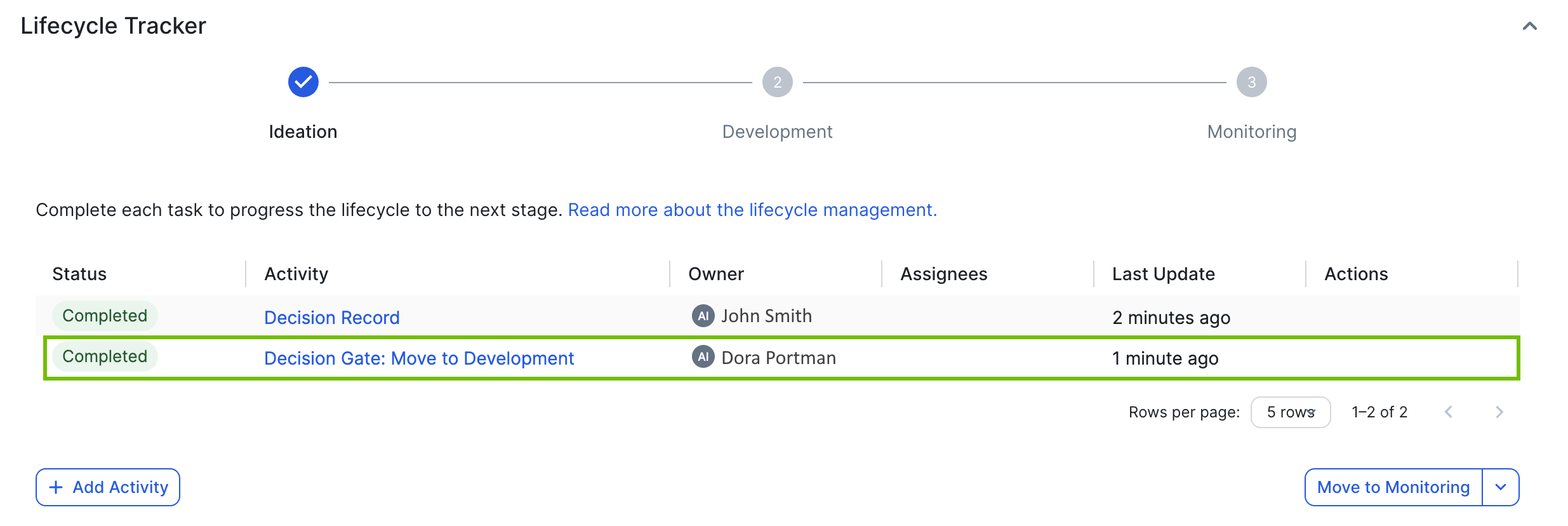Image resolution: width=1568 pixels, height=526 pixels.
Task: Select the Development step 2 circle
Action: [777, 82]
